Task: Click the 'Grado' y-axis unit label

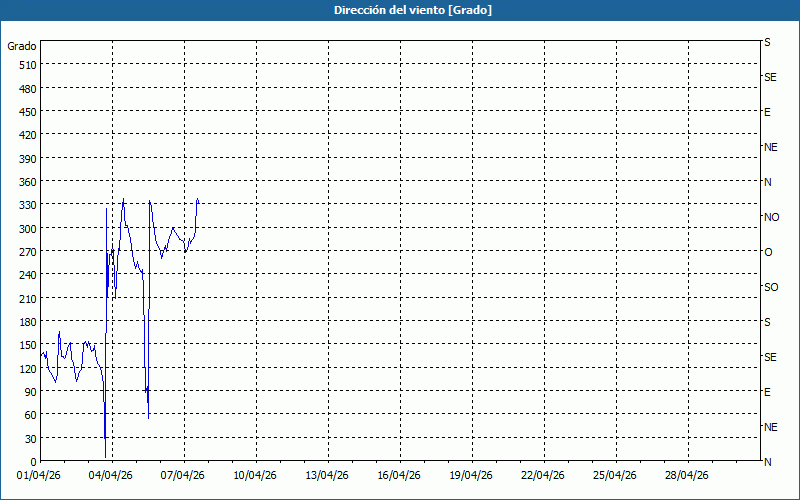Action: [22, 46]
